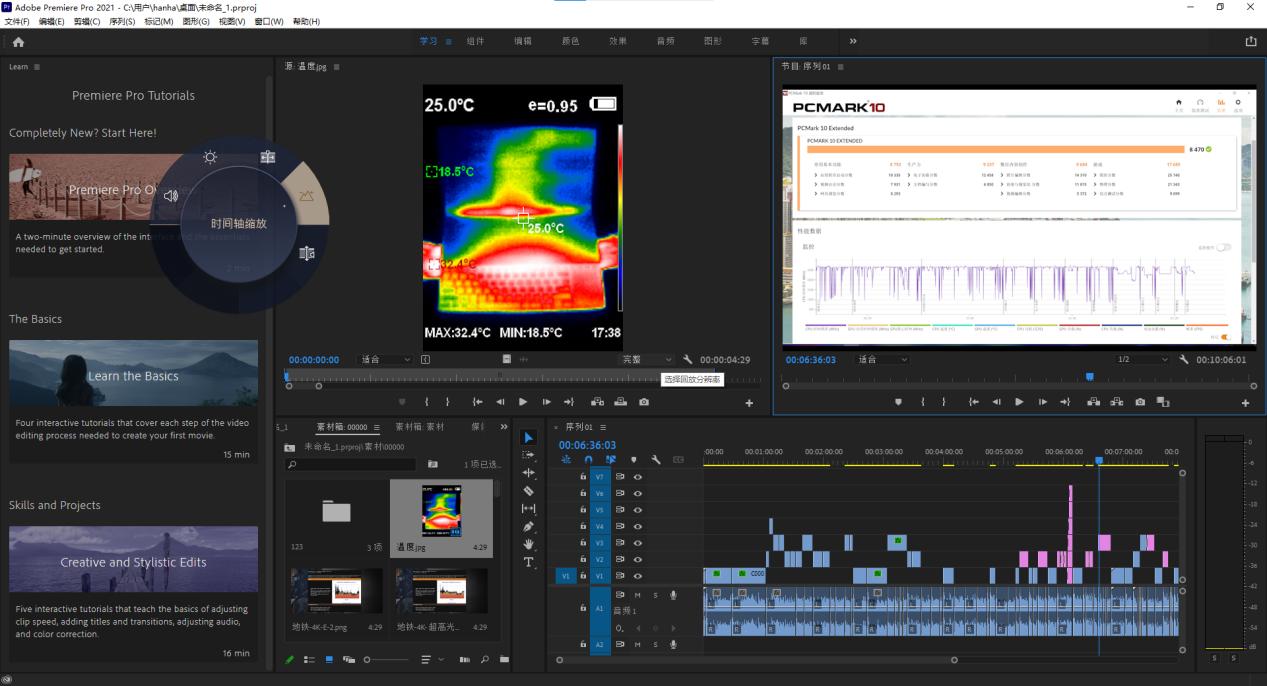Play the sequence in the Program monitor

(x=1019, y=402)
